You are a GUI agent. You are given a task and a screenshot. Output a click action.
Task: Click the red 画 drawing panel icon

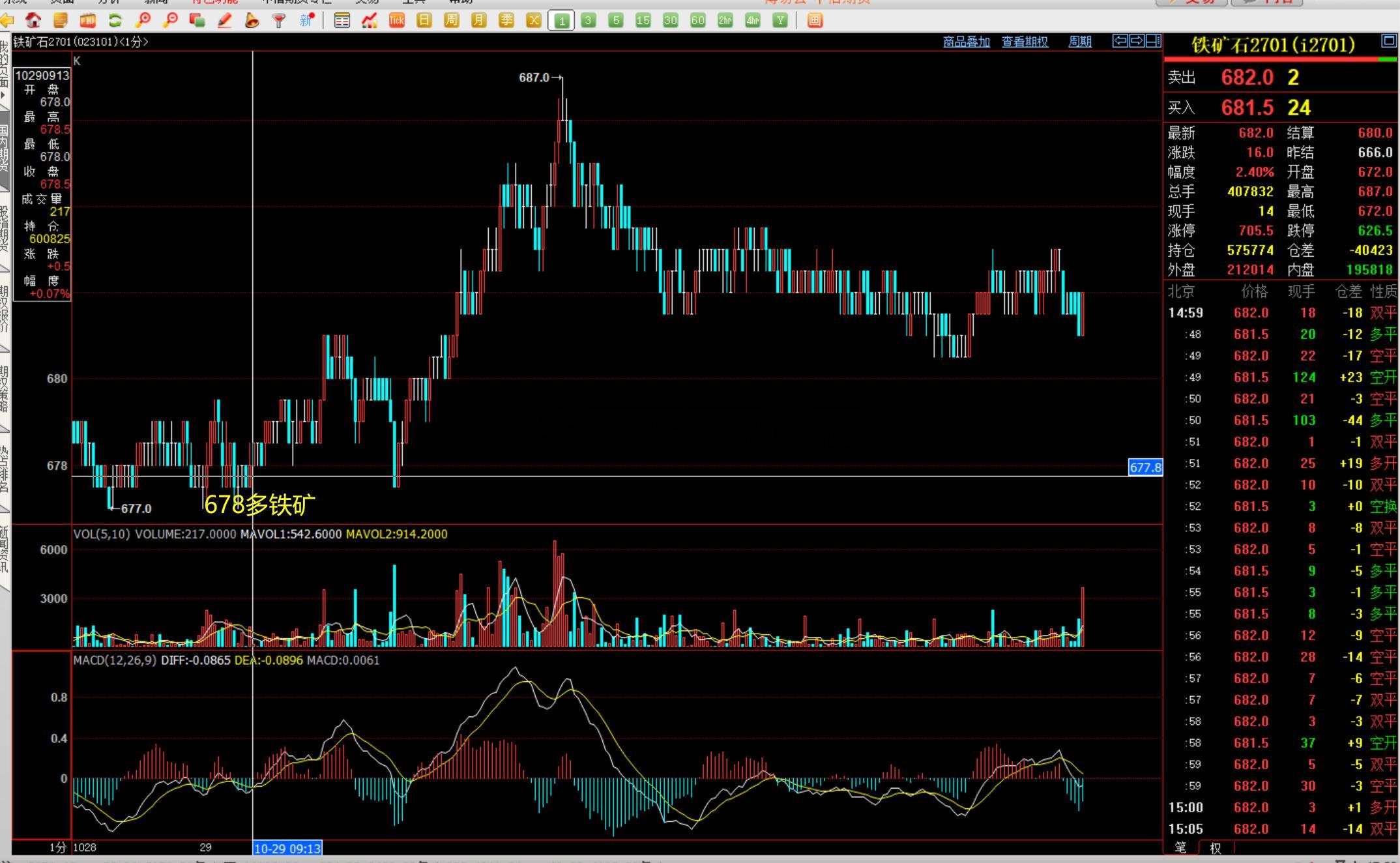pyautogui.click(x=815, y=20)
